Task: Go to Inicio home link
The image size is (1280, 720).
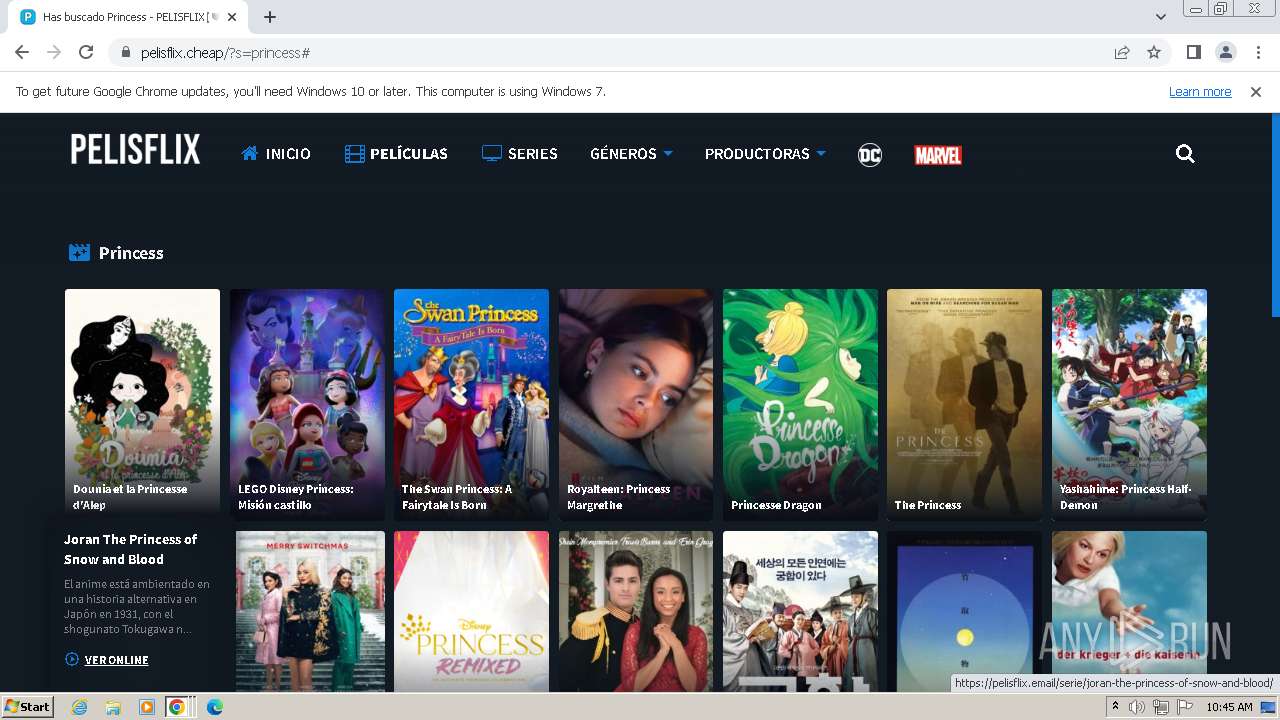Action: 276,154
